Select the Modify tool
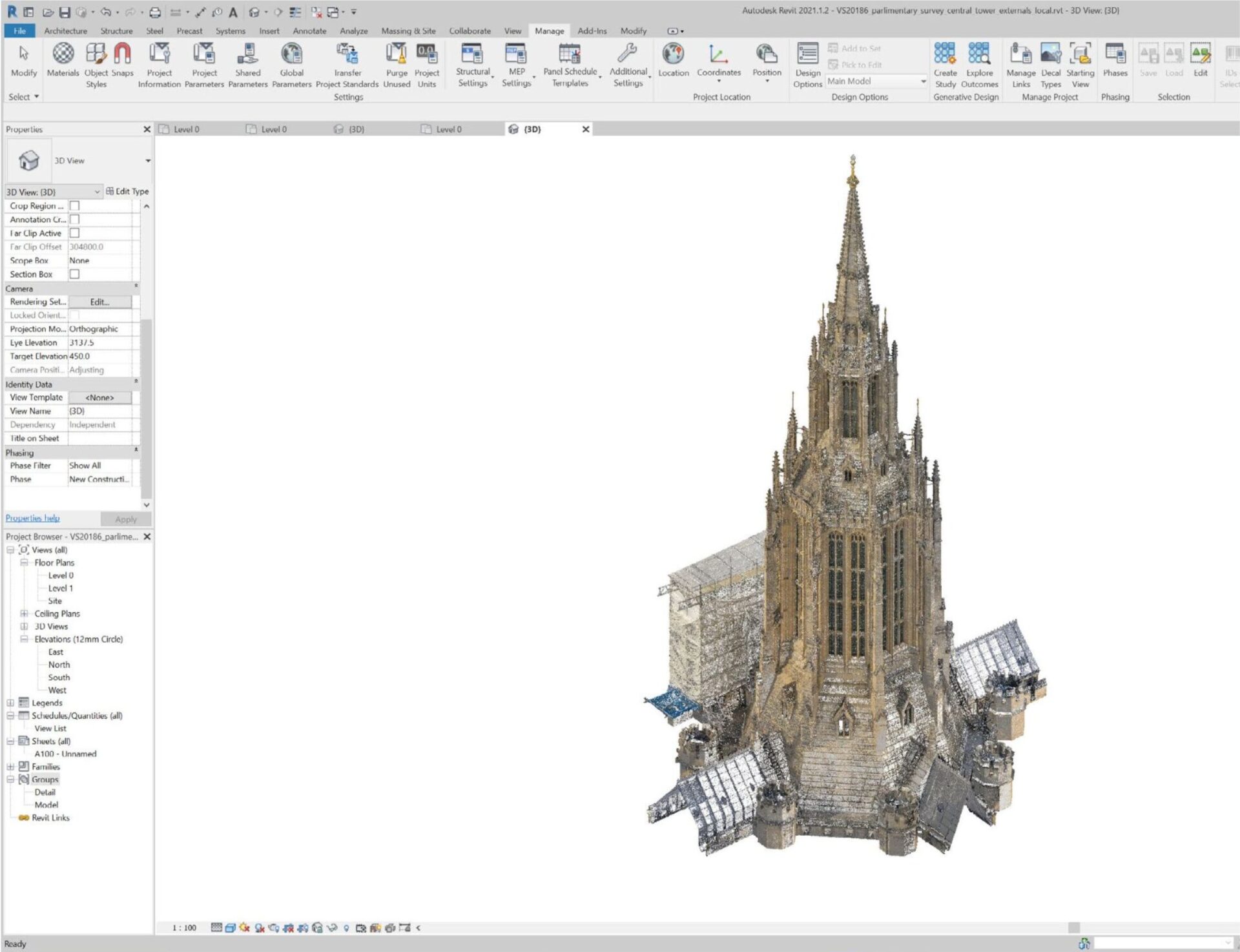The height and width of the screenshot is (952, 1240). (24, 60)
